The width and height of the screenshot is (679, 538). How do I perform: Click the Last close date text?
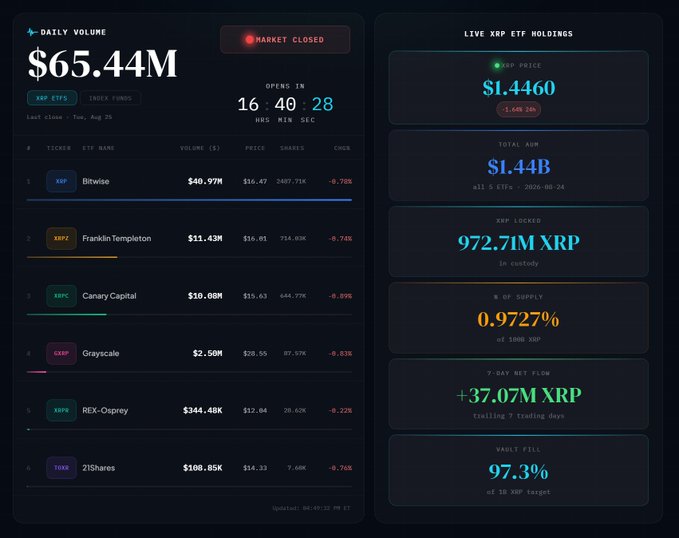click(x=69, y=117)
